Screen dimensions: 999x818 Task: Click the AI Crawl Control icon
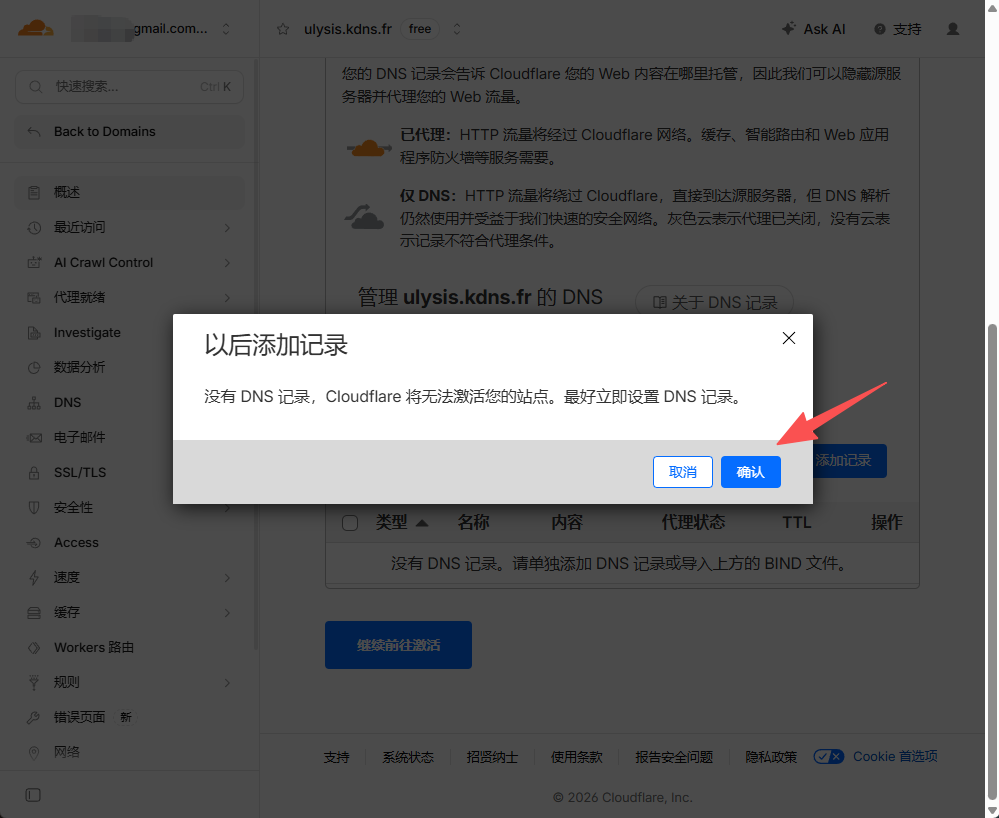[x=34, y=262]
